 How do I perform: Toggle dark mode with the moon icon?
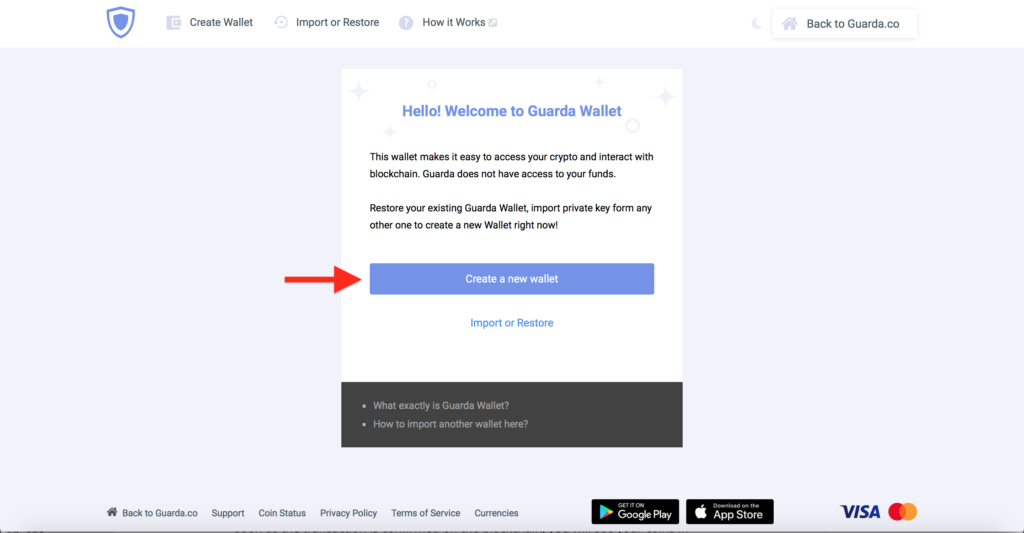click(756, 24)
